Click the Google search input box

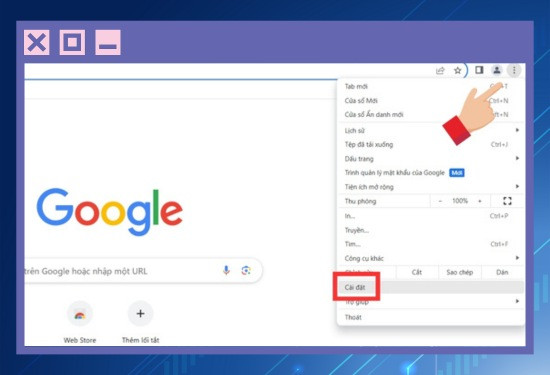coord(143,271)
